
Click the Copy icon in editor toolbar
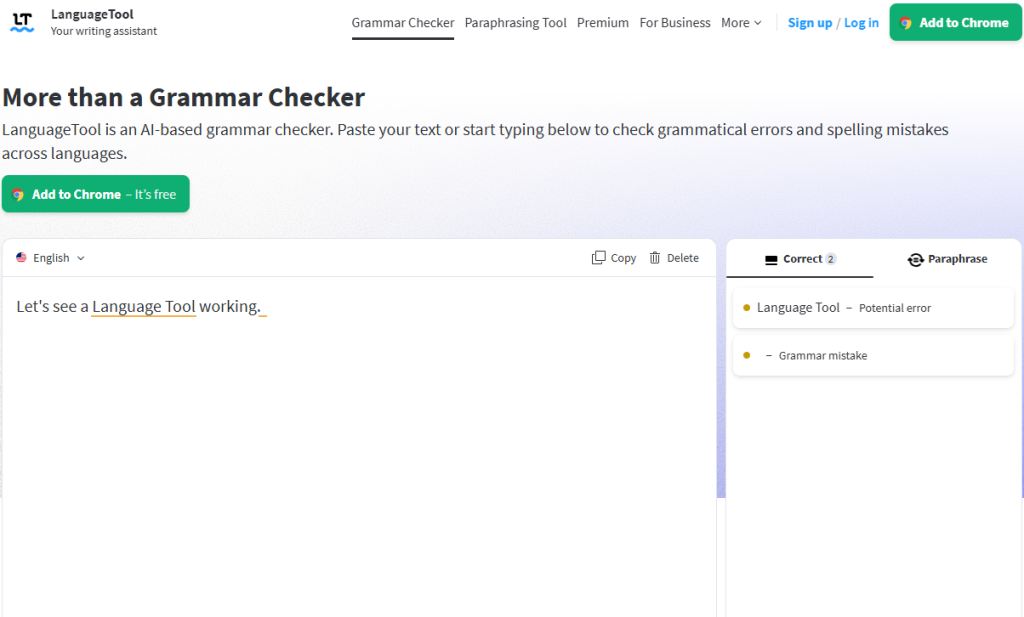pyautogui.click(x=598, y=258)
